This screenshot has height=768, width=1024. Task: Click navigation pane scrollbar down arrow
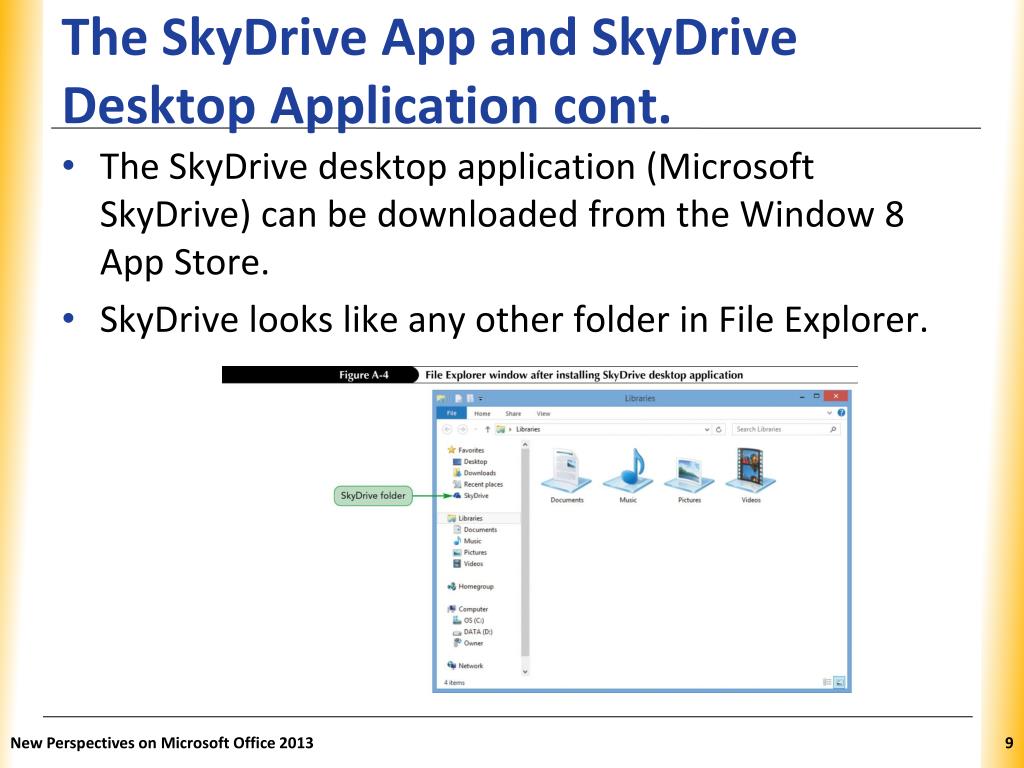[x=525, y=671]
